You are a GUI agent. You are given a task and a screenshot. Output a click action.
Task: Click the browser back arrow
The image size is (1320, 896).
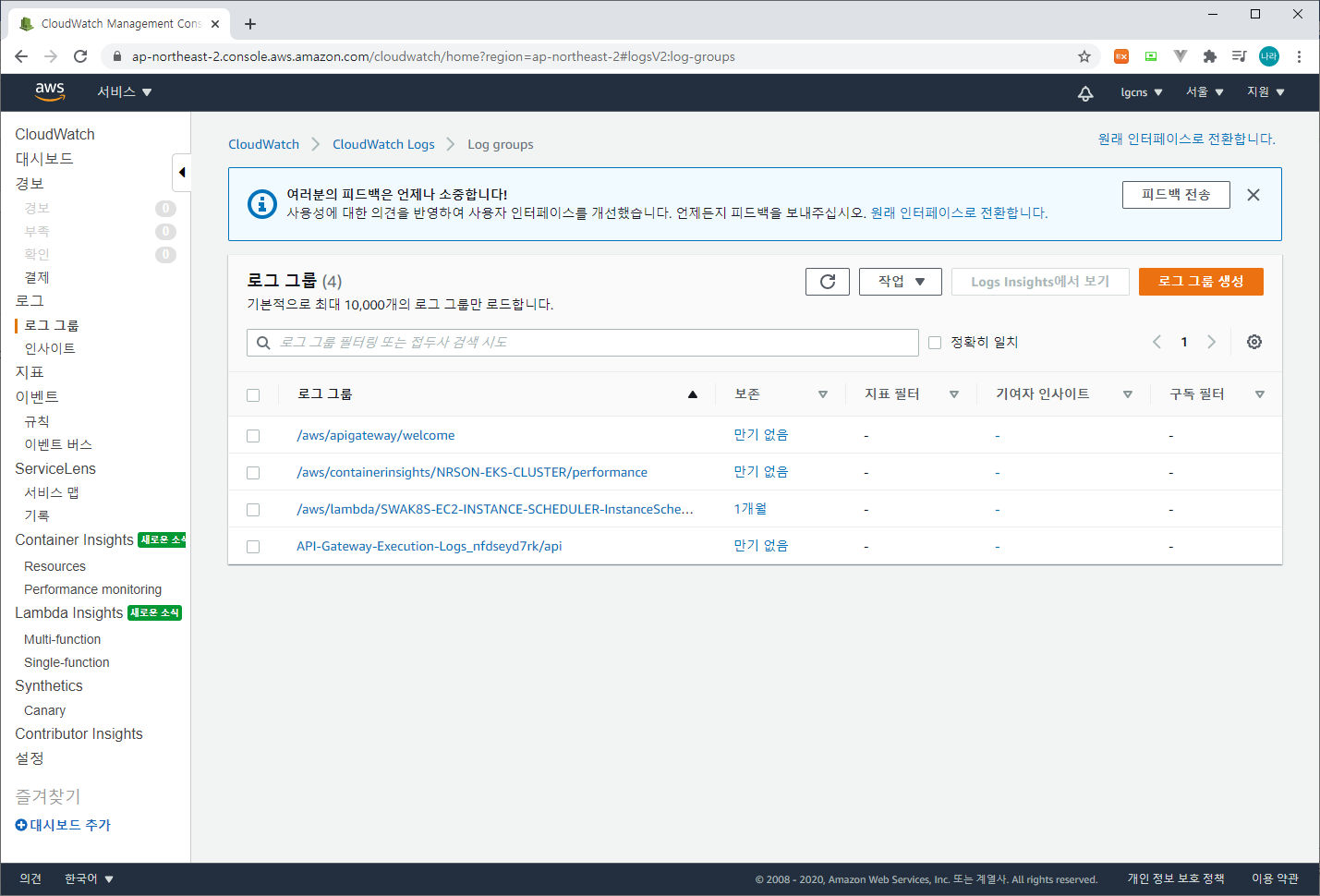click(21, 56)
